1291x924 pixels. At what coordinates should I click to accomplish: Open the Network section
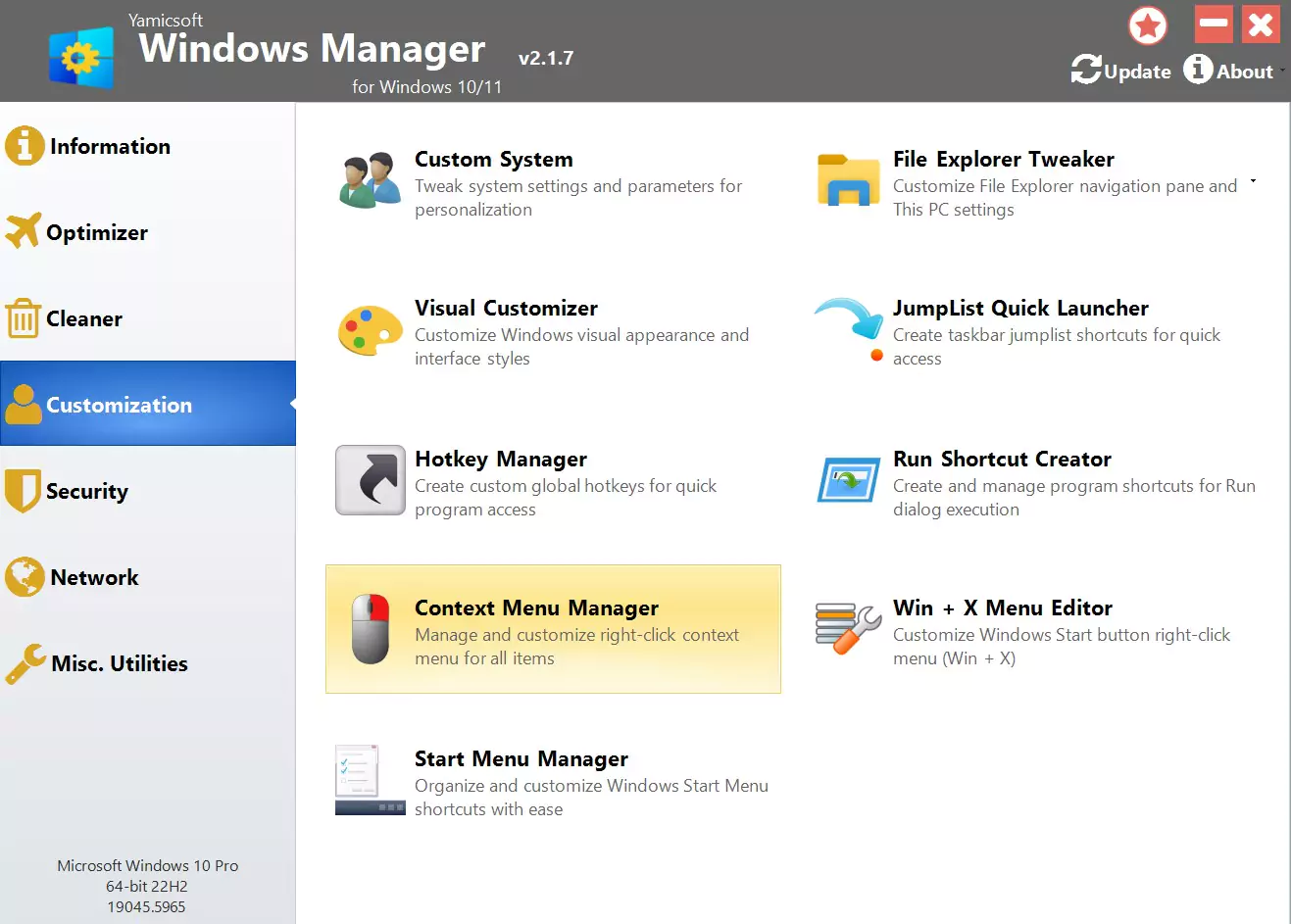(x=147, y=577)
